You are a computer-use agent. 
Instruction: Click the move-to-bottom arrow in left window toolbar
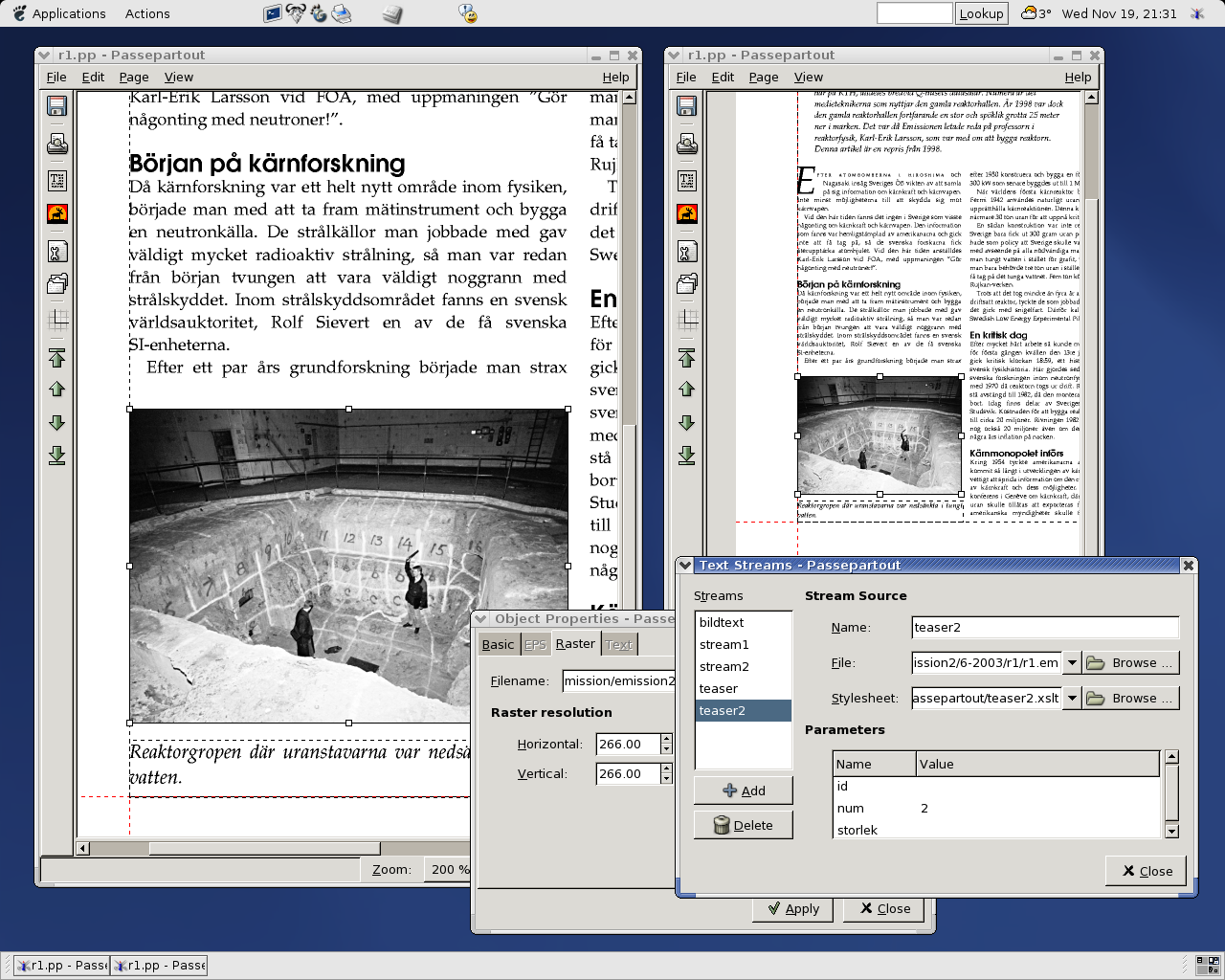(57, 456)
